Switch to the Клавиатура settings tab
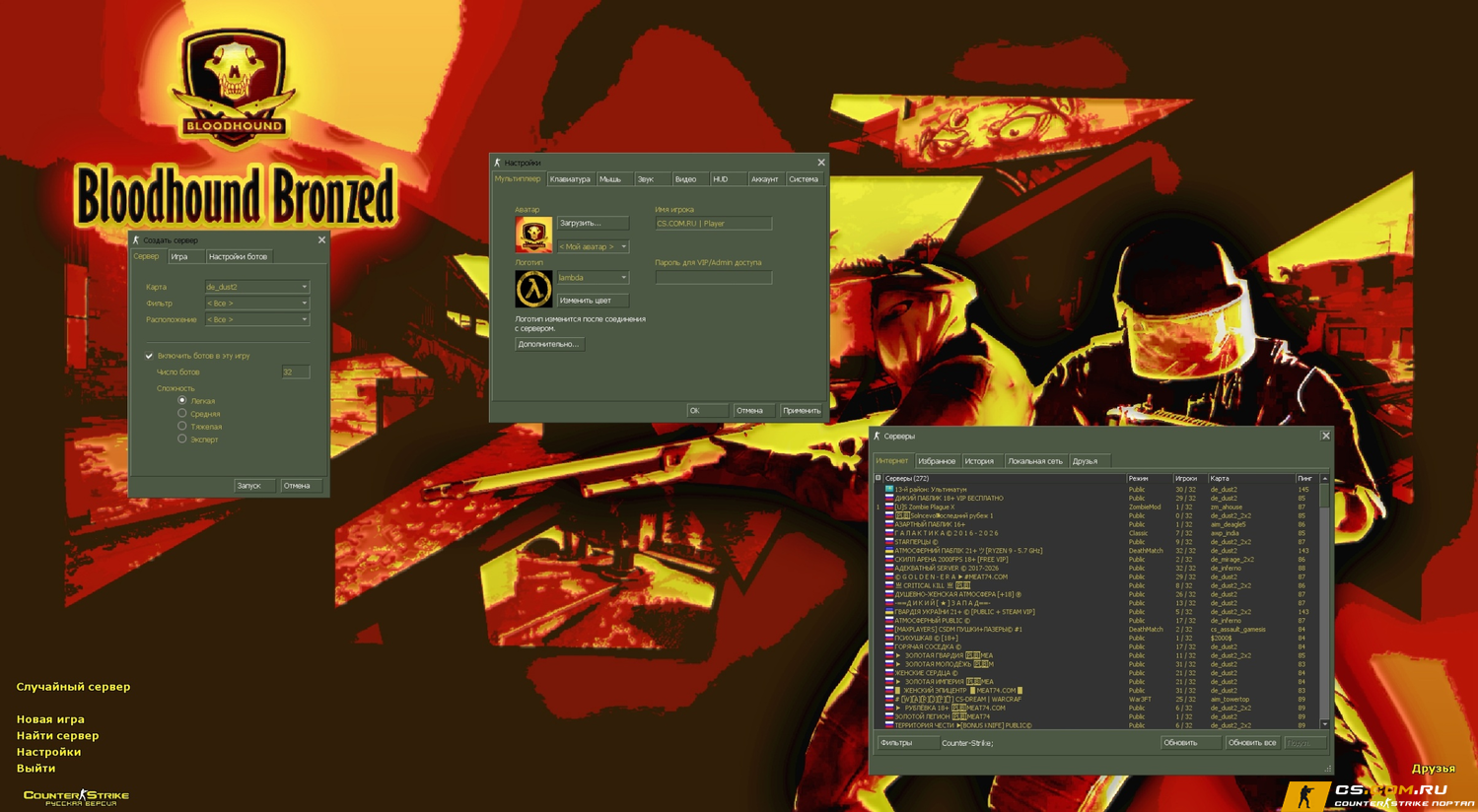 pyautogui.click(x=570, y=179)
